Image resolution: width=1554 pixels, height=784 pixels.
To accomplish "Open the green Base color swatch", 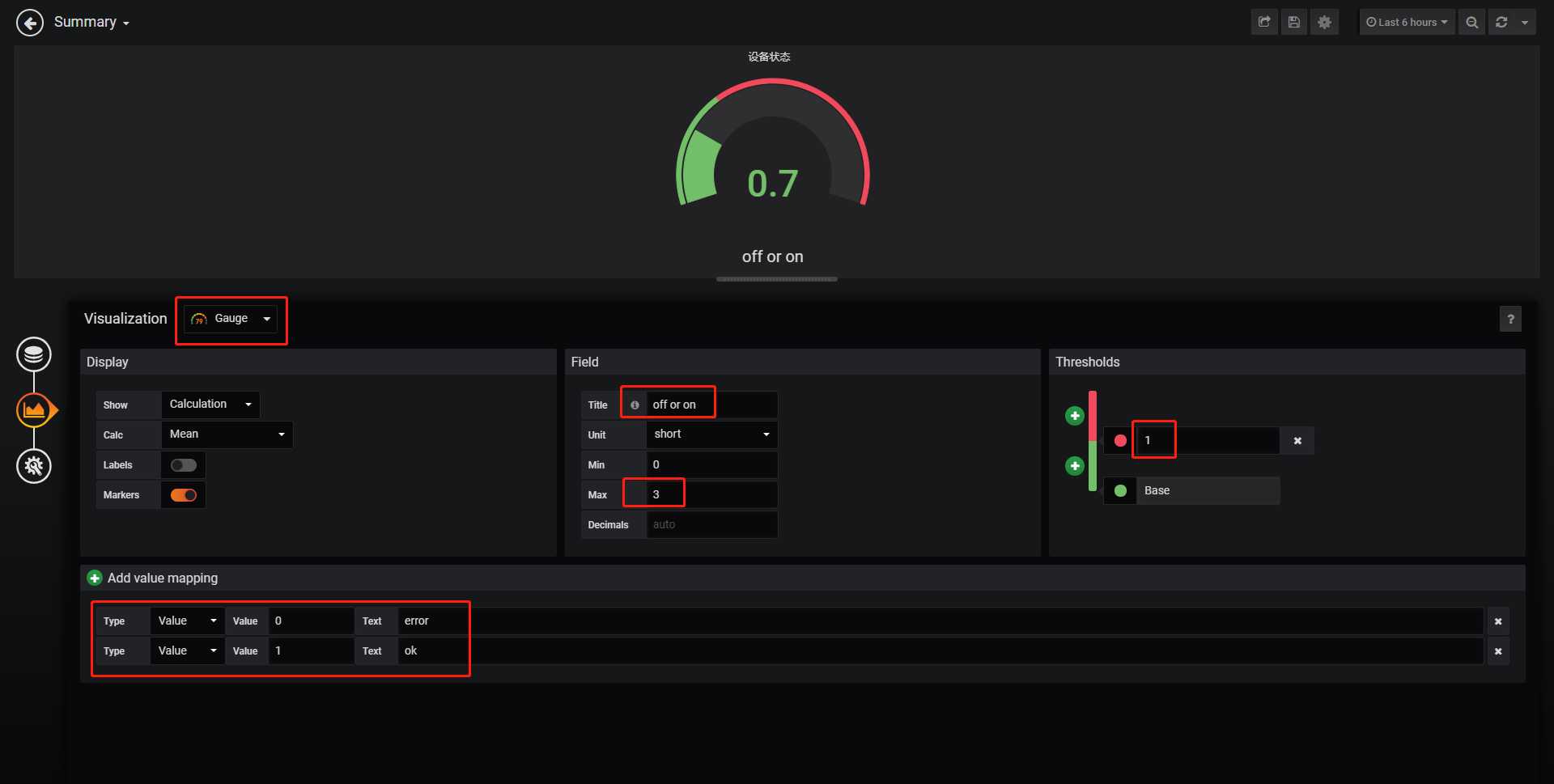I will 1120,491.
